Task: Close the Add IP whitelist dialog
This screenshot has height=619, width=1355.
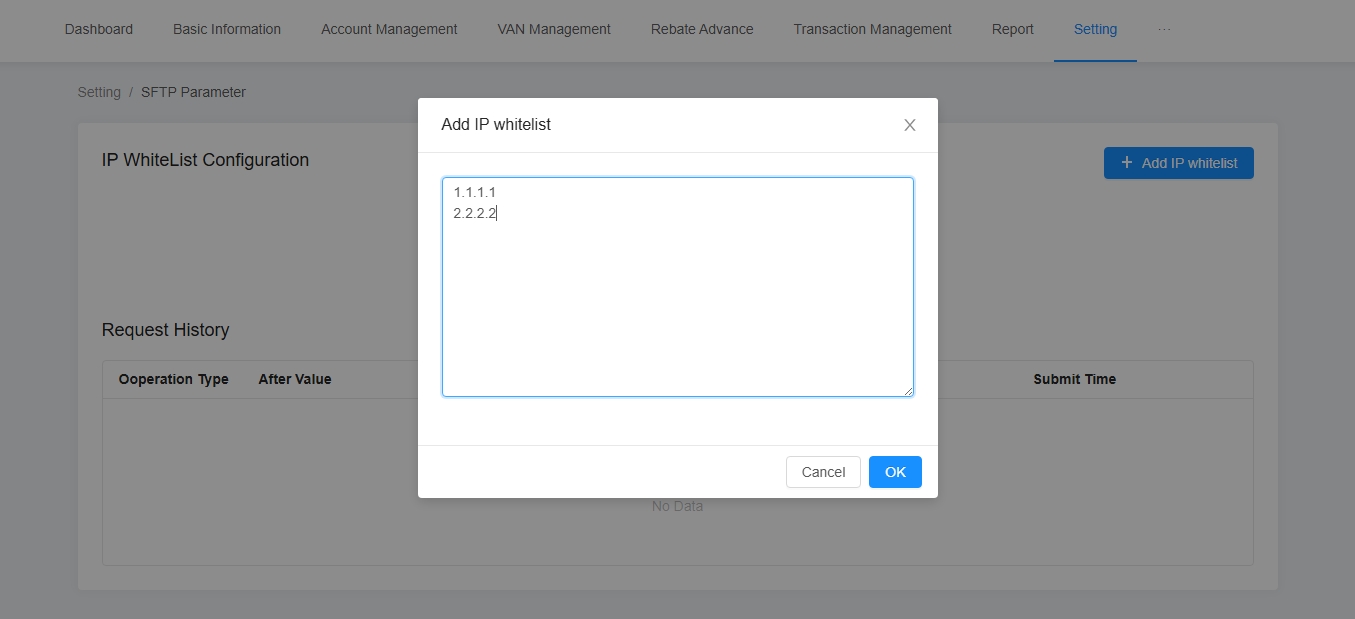Action: [x=909, y=125]
